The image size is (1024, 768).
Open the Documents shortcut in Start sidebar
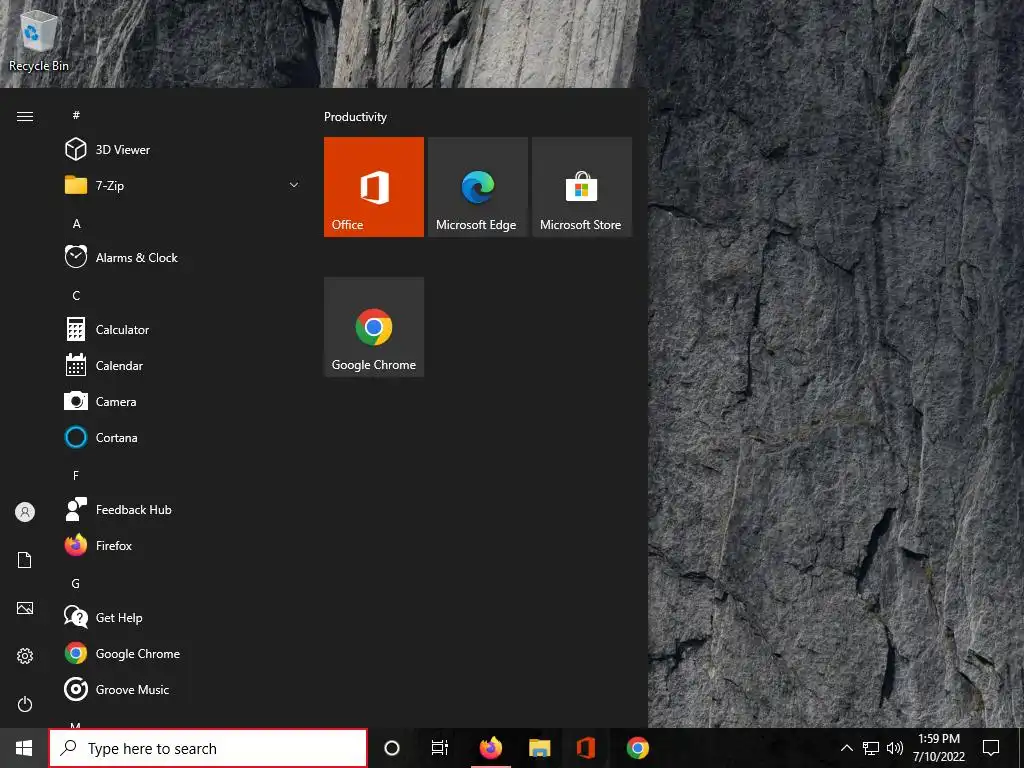pos(25,560)
